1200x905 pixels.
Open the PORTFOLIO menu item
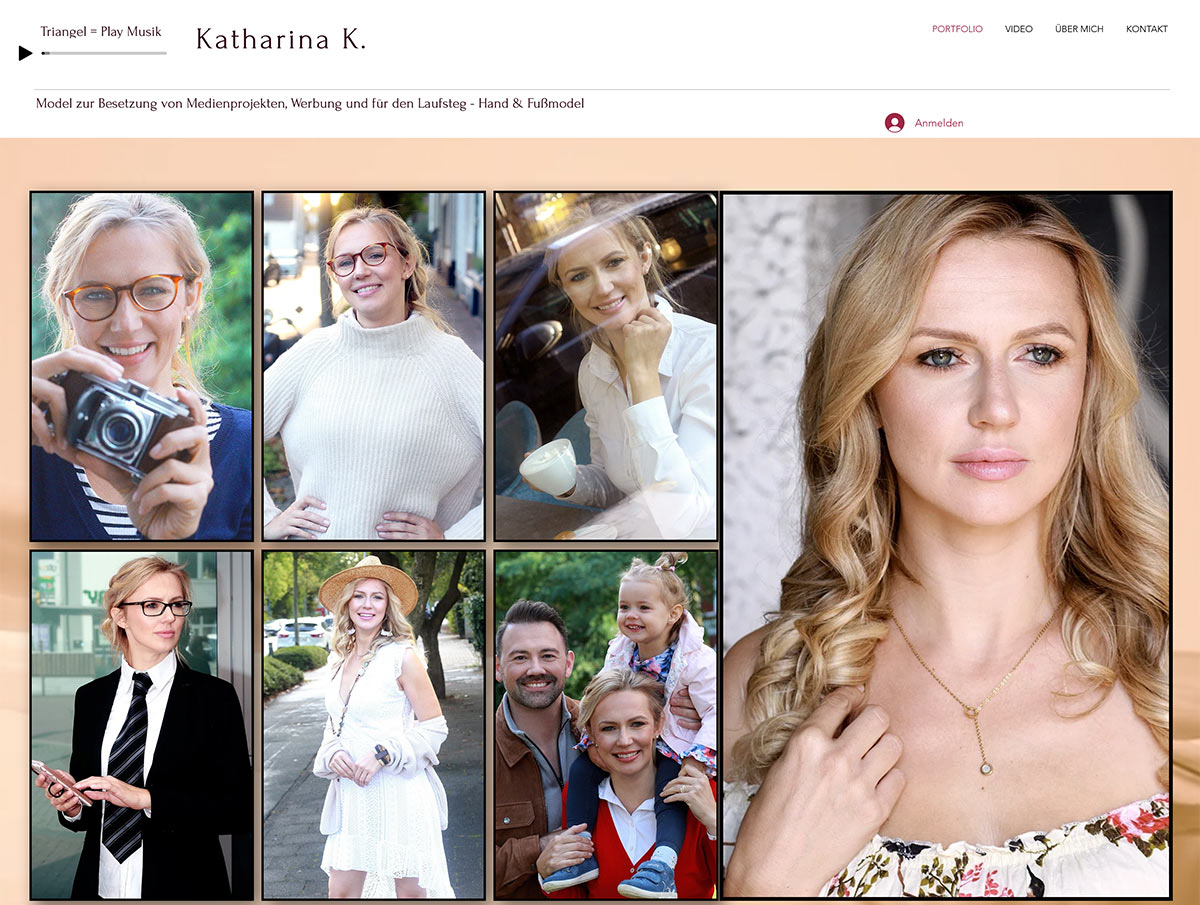(x=957, y=29)
